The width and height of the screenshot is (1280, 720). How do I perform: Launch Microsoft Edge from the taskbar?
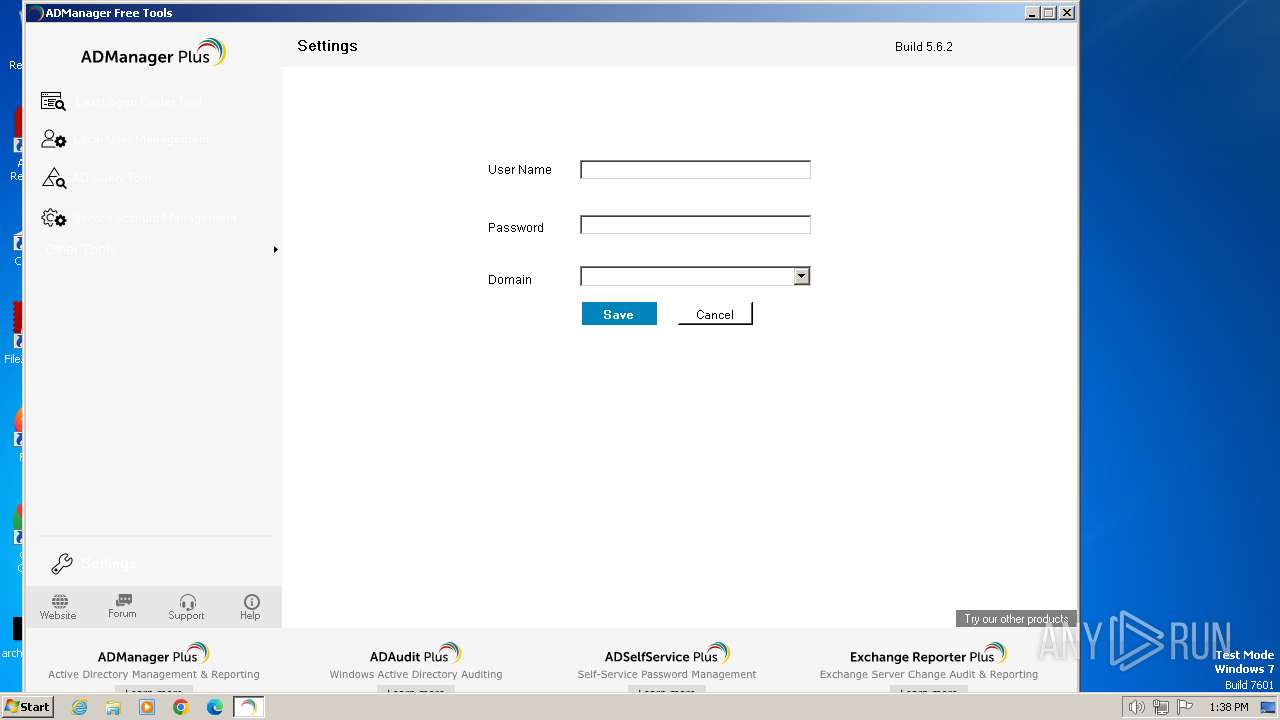215,707
